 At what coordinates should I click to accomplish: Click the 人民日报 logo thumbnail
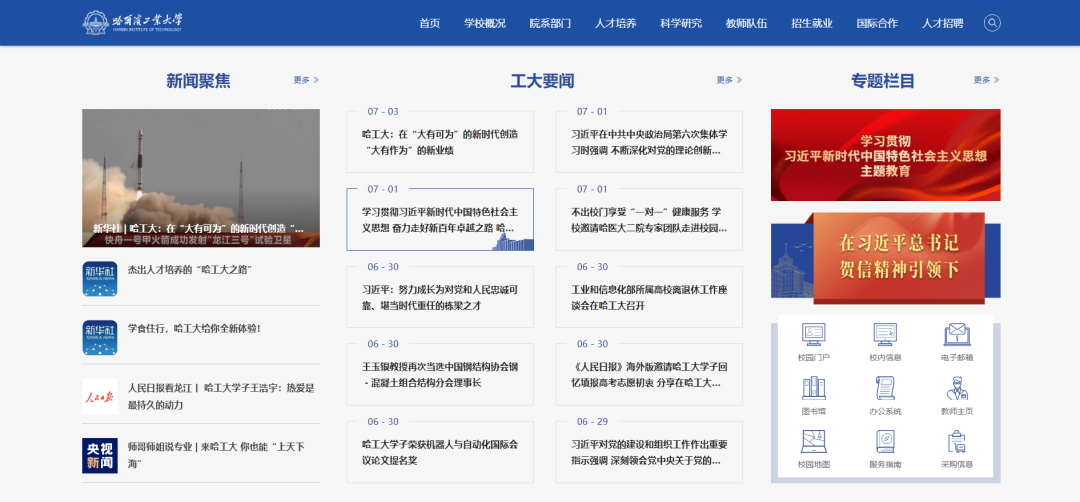99,397
